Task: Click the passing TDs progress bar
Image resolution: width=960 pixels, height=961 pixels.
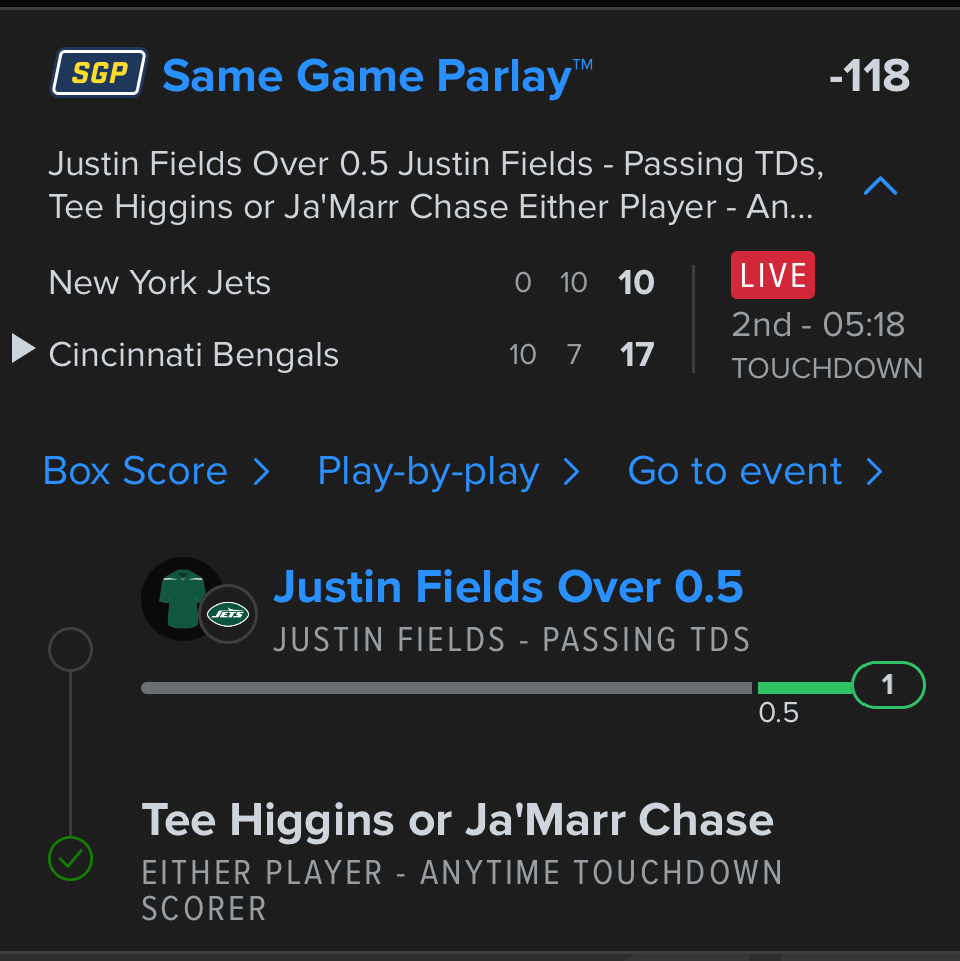Action: click(446, 688)
